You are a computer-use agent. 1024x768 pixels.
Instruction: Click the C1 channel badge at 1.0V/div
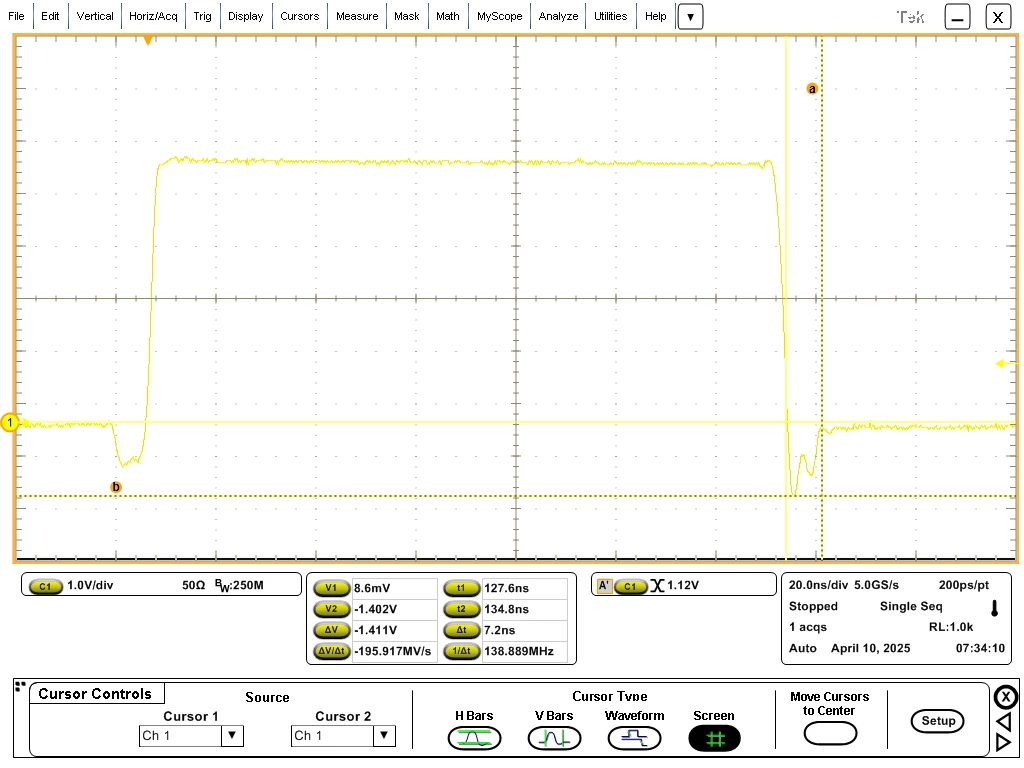point(45,586)
